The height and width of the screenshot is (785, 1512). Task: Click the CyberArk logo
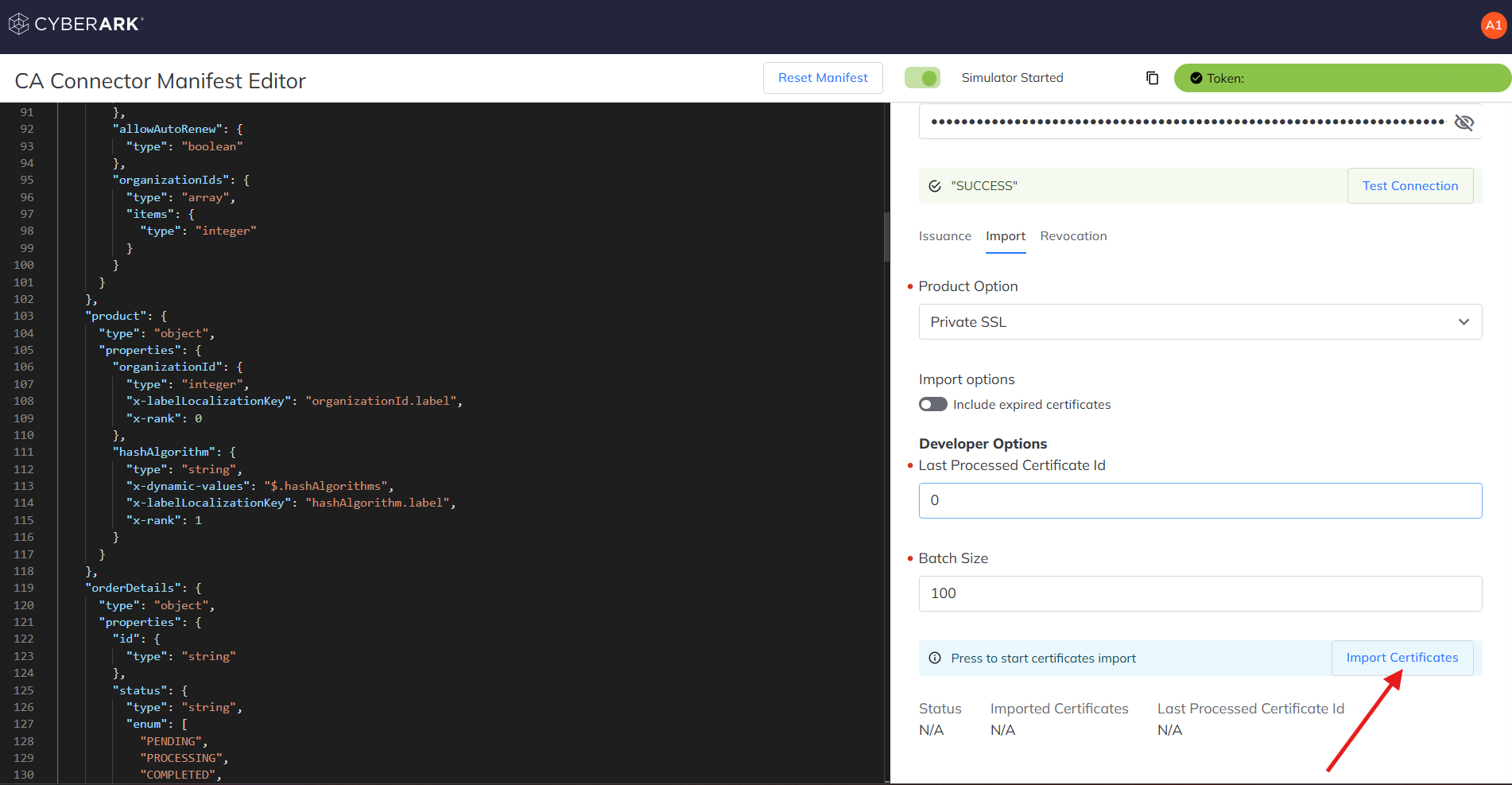click(76, 25)
